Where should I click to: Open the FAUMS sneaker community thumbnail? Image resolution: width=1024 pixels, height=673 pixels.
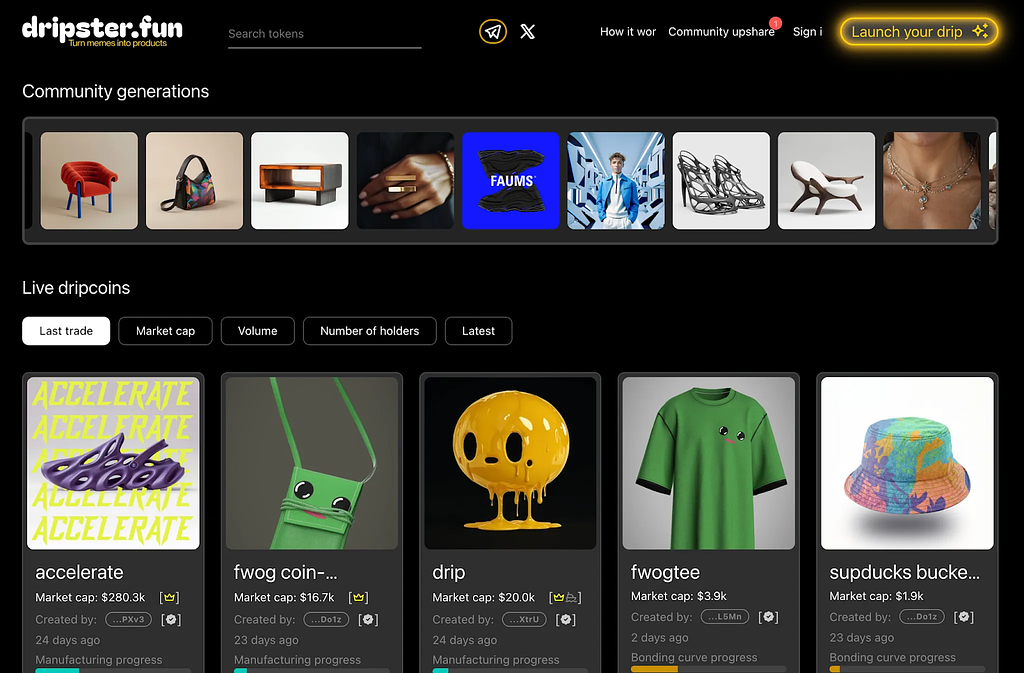tap(511, 181)
